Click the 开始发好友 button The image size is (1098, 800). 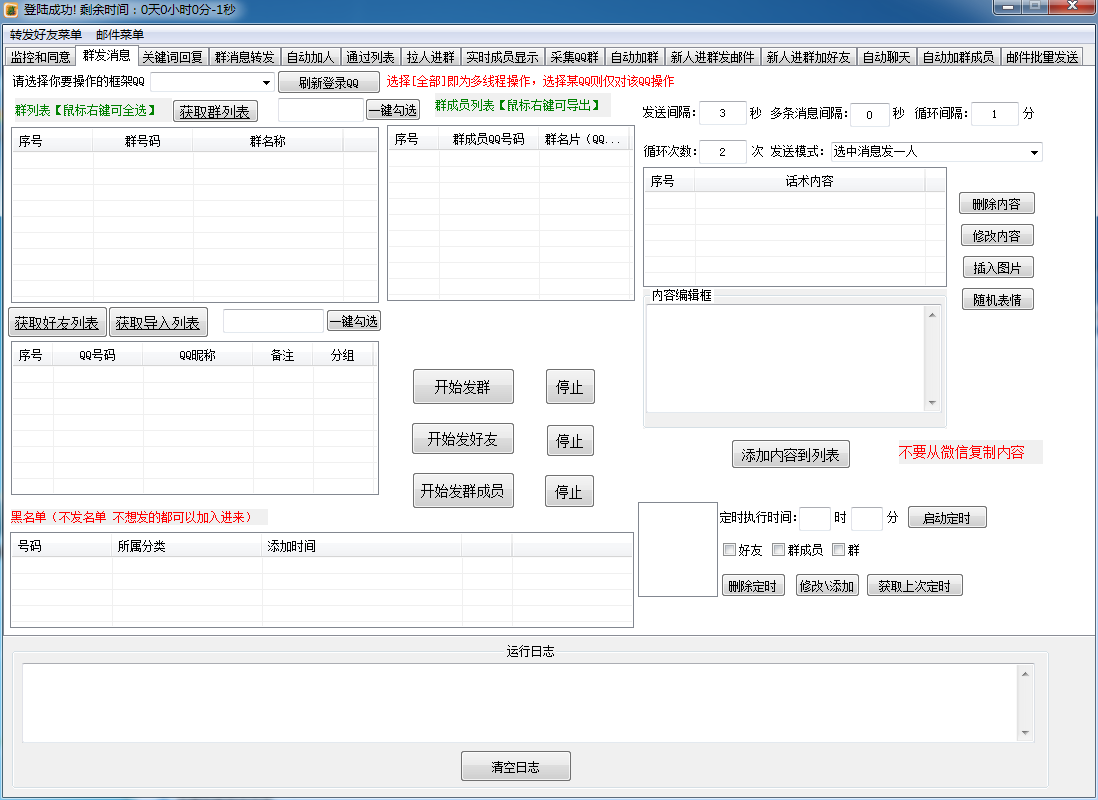tap(463, 439)
